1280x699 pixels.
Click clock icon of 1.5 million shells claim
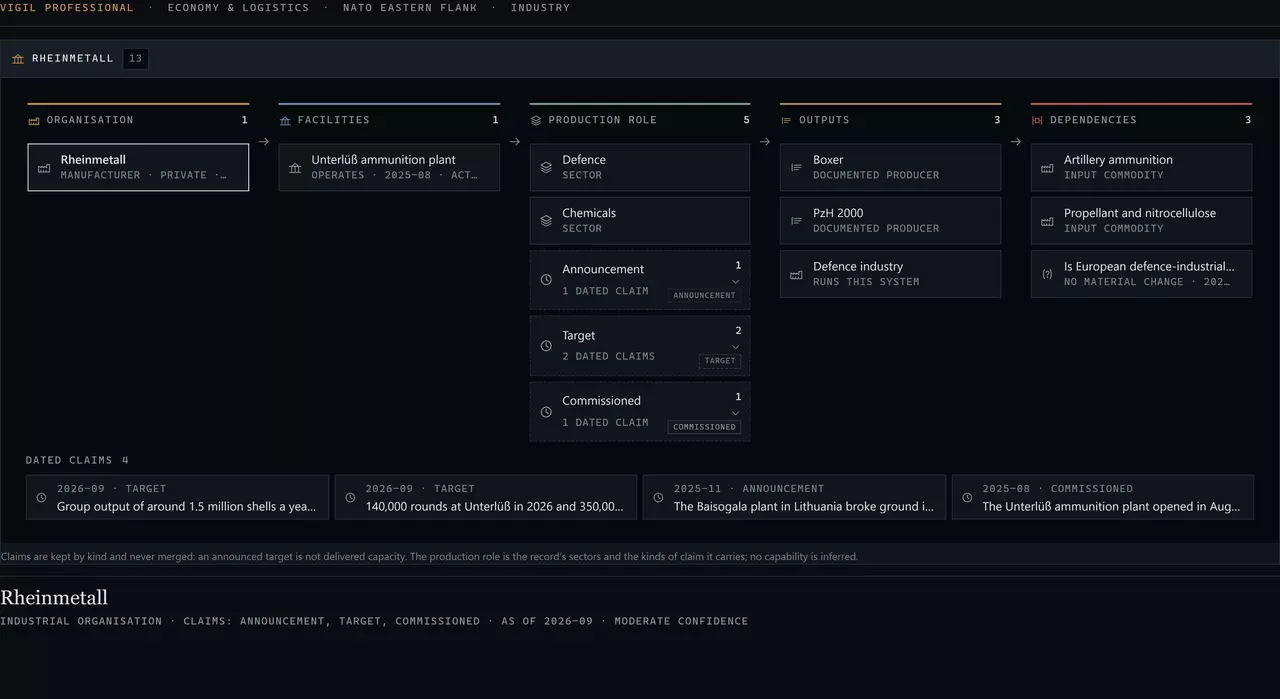click(41, 498)
